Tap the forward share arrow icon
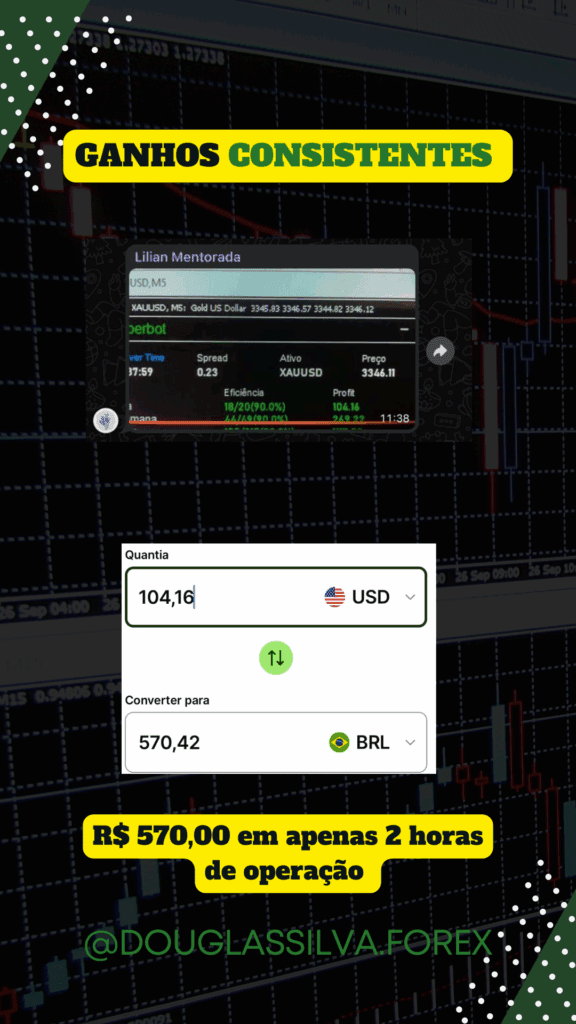Screen dimensions: 576x1024 440,351
